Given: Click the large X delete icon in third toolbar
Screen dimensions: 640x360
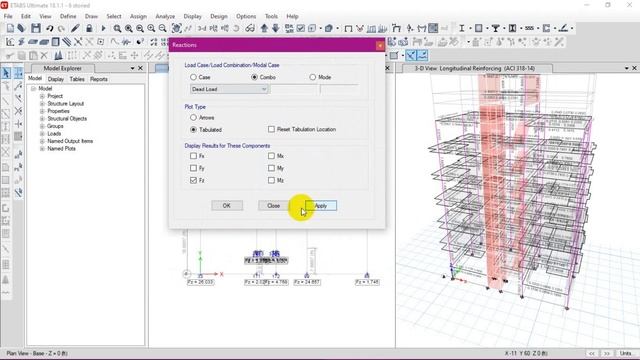Looking at the screenshot, I should pyautogui.click(x=44, y=55).
